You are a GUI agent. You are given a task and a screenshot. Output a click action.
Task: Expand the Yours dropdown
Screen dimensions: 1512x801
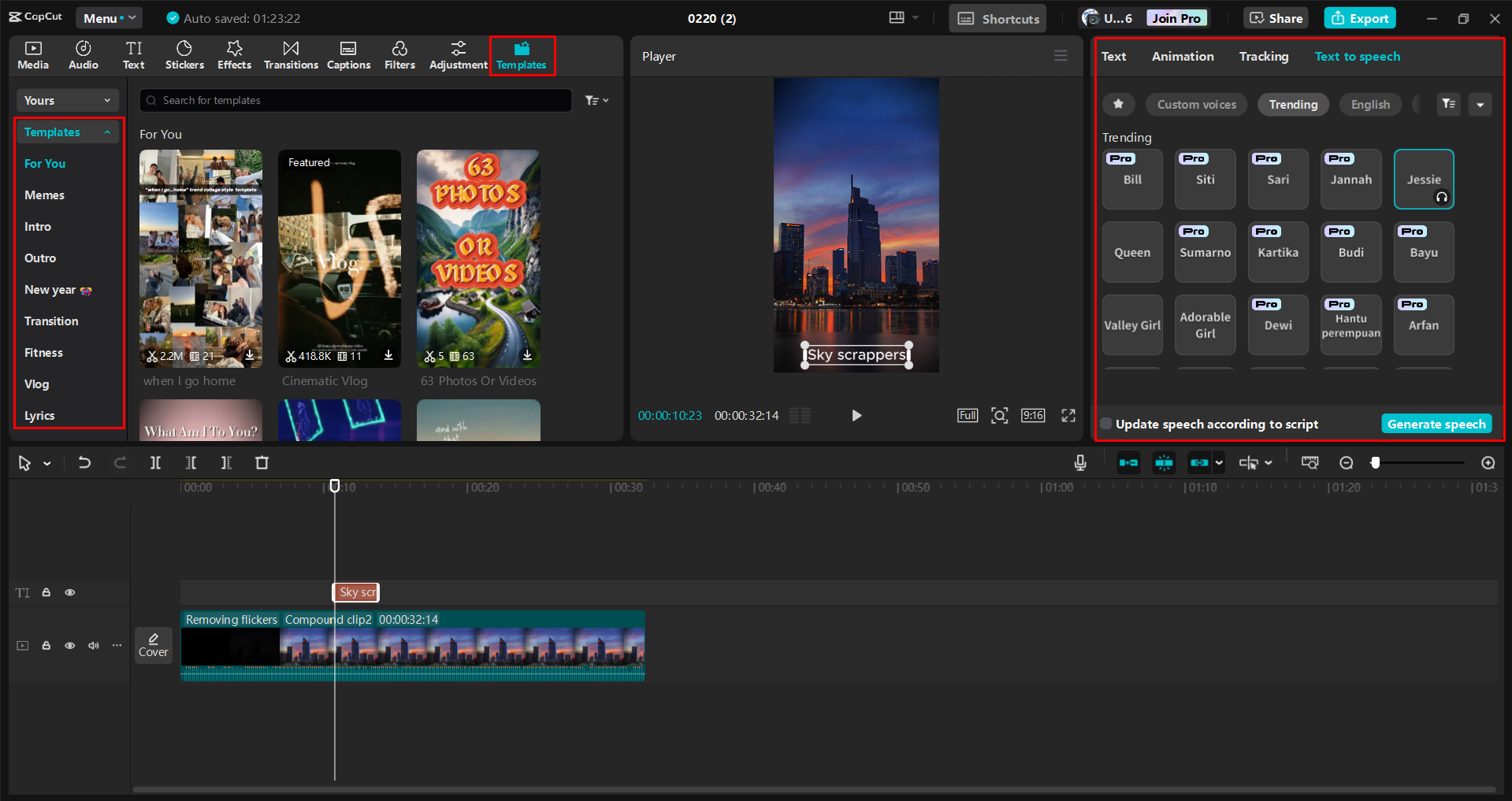coord(67,100)
